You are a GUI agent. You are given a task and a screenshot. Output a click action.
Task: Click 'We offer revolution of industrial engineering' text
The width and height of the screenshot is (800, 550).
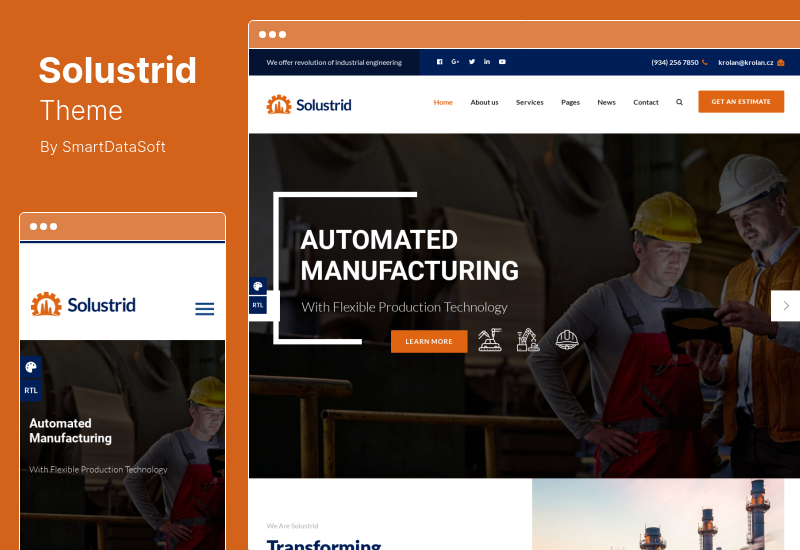point(334,62)
